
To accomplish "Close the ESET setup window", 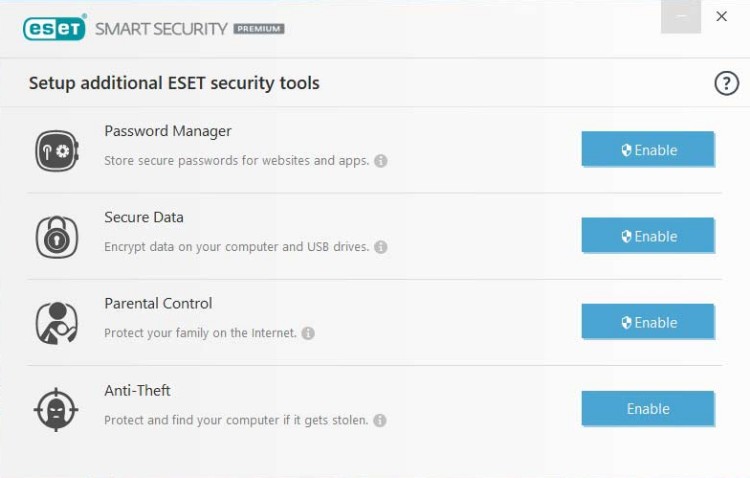I will click(721, 16).
